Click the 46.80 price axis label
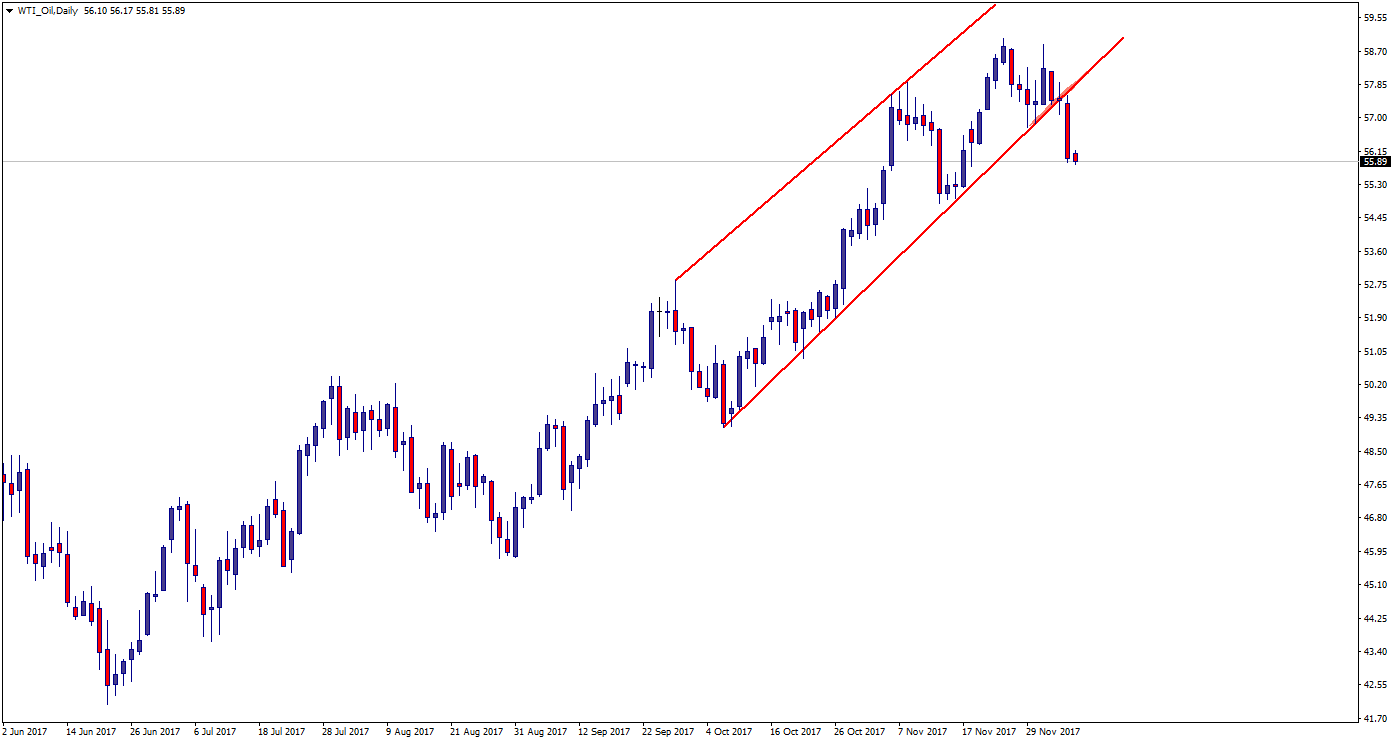Viewport: 1398px width, 743px height. pyautogui.click(x=1374, y=518)
